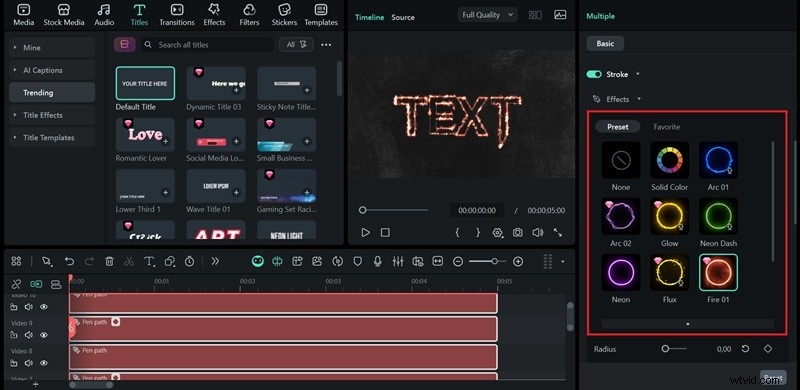Image resolution: width=800 pixels, height=390 pixels.
Task: Click the voiceover microphone icon
Action: 378,261
